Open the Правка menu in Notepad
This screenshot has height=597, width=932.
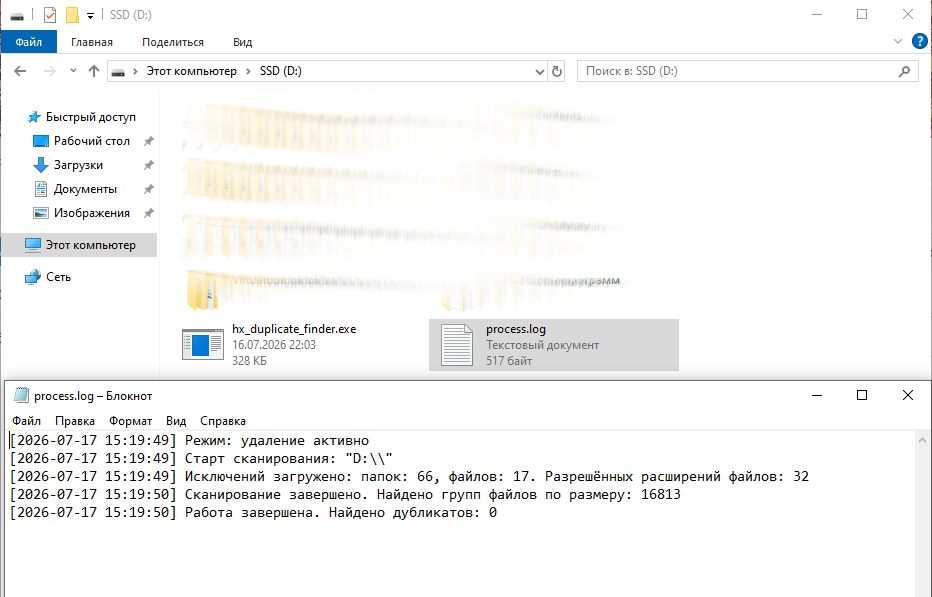pos(75,421)
